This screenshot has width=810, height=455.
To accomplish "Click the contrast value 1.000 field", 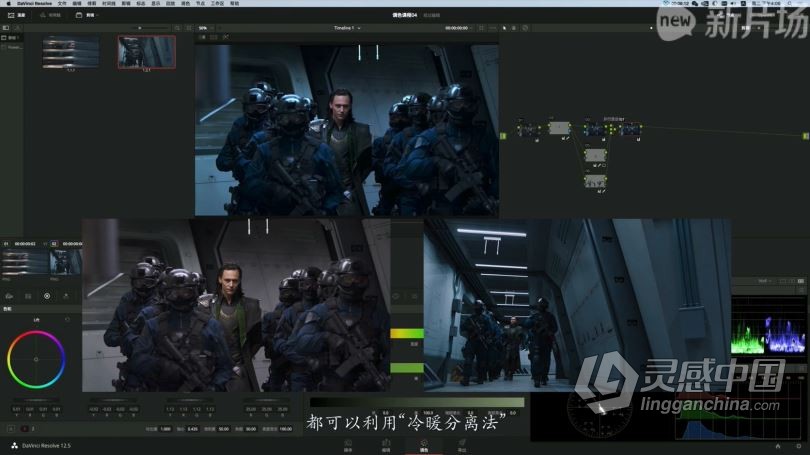I will (x=165, y=429).
